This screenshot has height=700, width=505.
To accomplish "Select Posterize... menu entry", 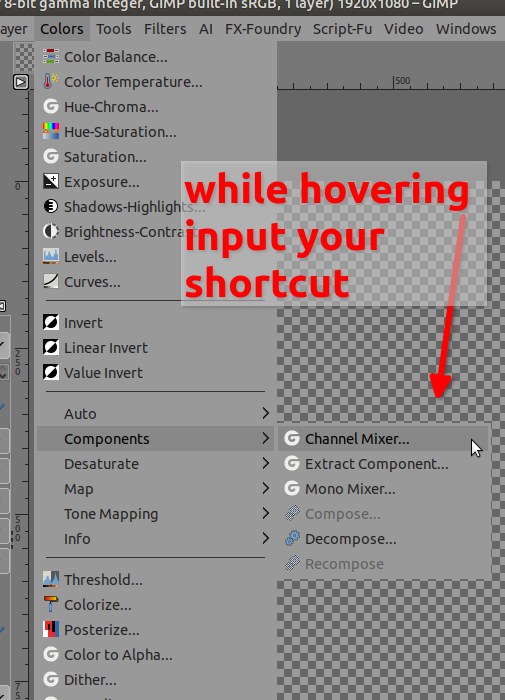I will pyautogui.click(x=155, y=629).
